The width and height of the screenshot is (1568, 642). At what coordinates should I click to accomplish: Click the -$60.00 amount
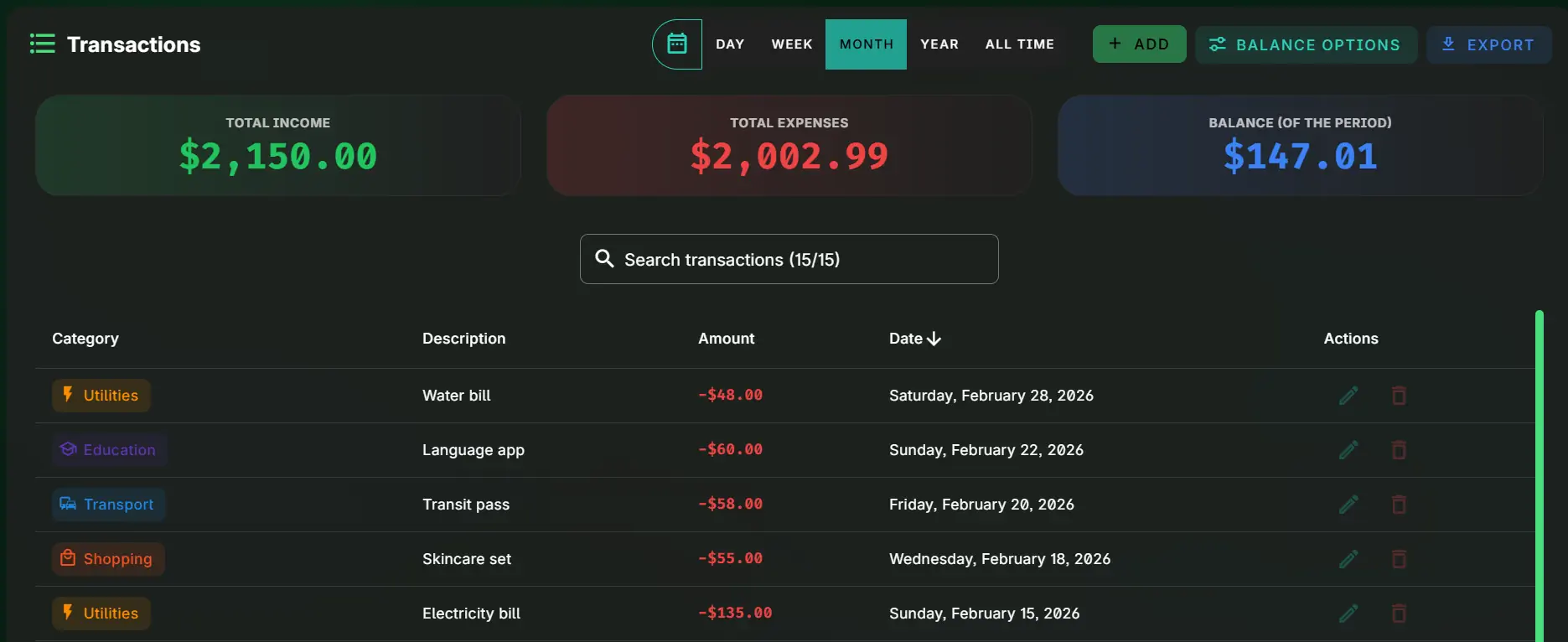(x=731, y=449)
